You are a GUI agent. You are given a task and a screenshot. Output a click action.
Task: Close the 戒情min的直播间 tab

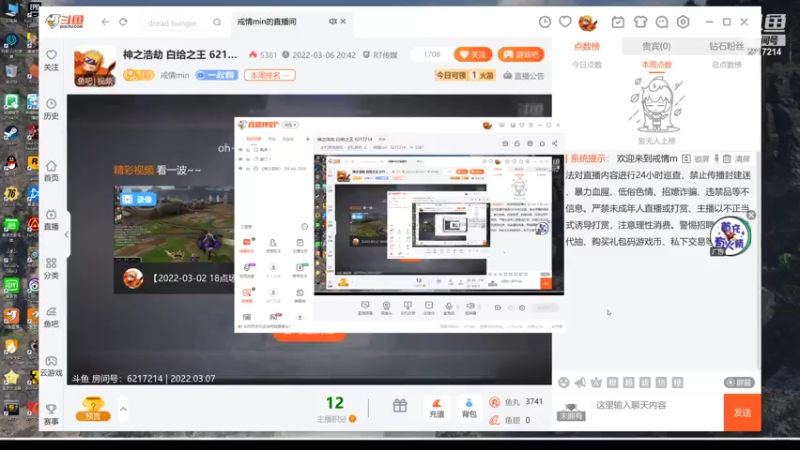point(343,21)
